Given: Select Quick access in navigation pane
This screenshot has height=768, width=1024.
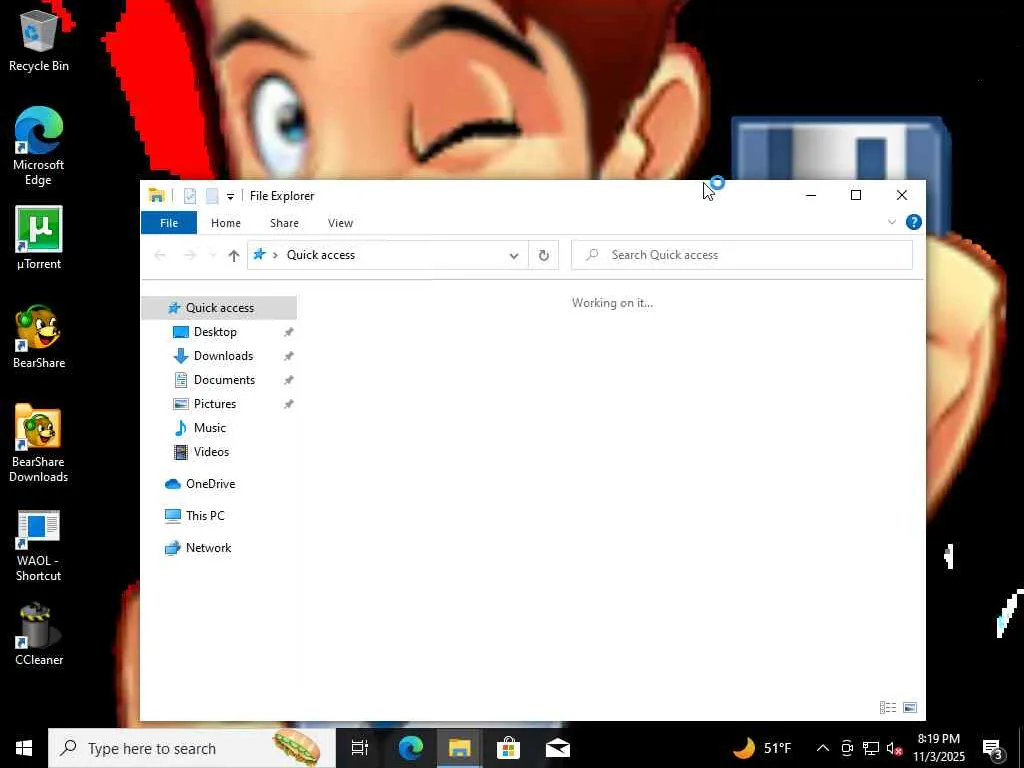Looking at the screenshot, I should pos(219,308).
